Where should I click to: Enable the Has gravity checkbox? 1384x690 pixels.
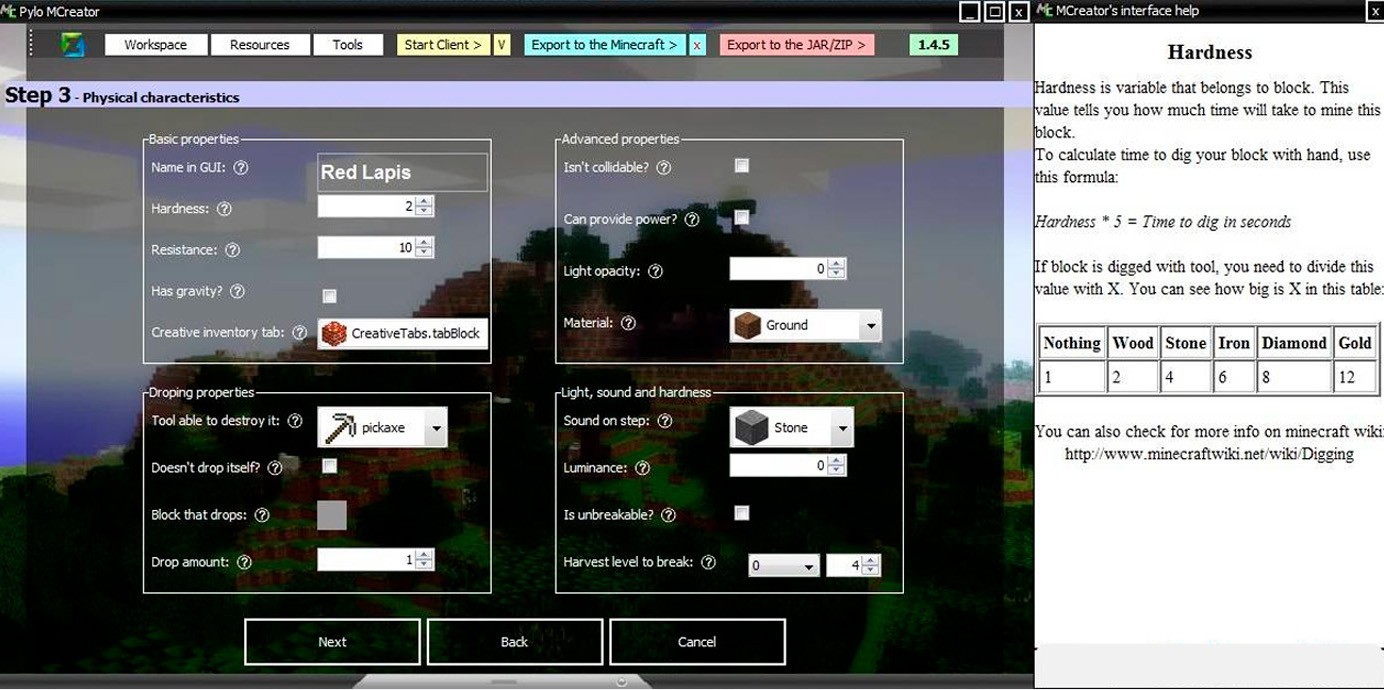click(329, 296)
